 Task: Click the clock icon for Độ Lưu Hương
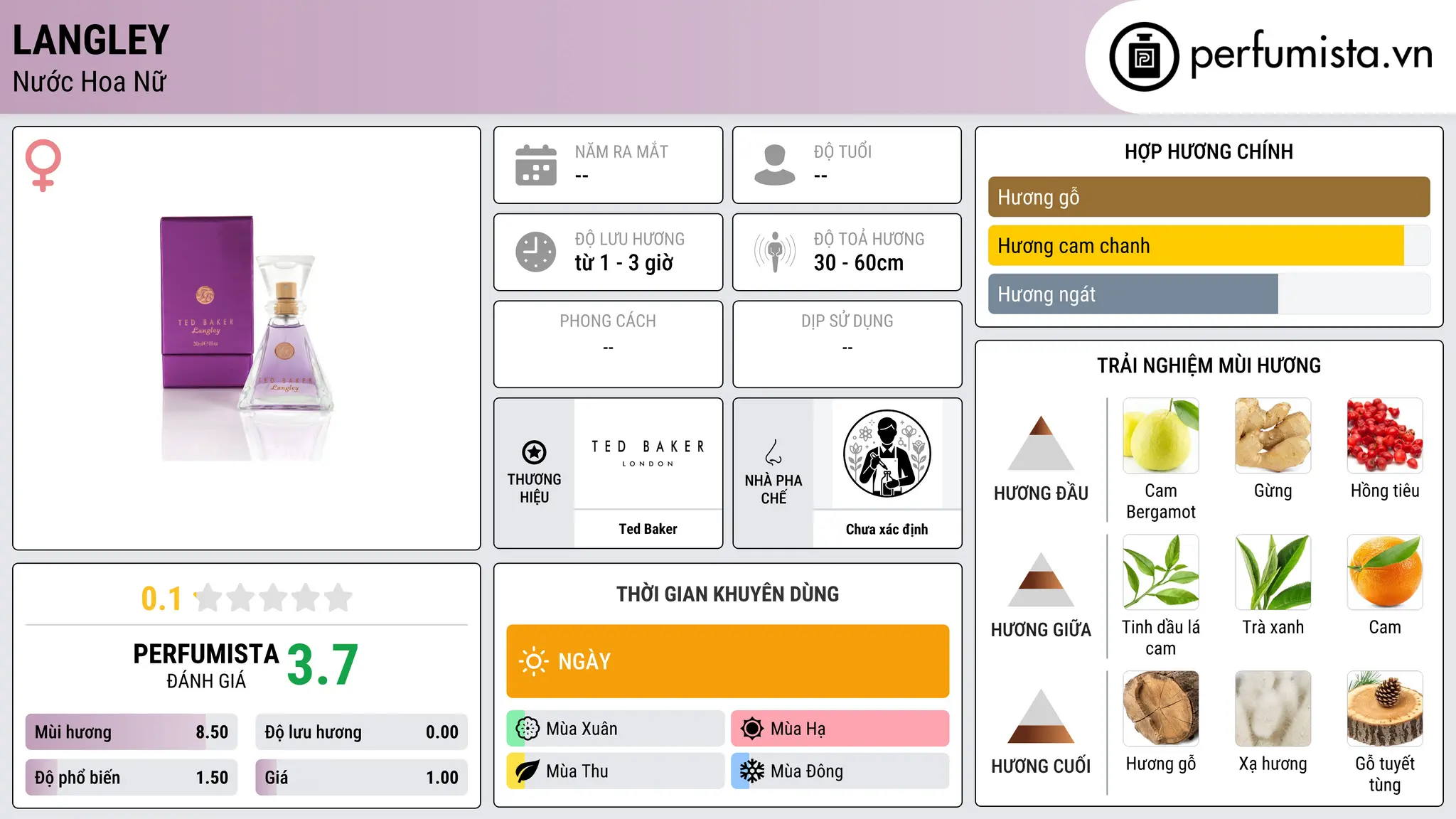(x=536, y=252)
